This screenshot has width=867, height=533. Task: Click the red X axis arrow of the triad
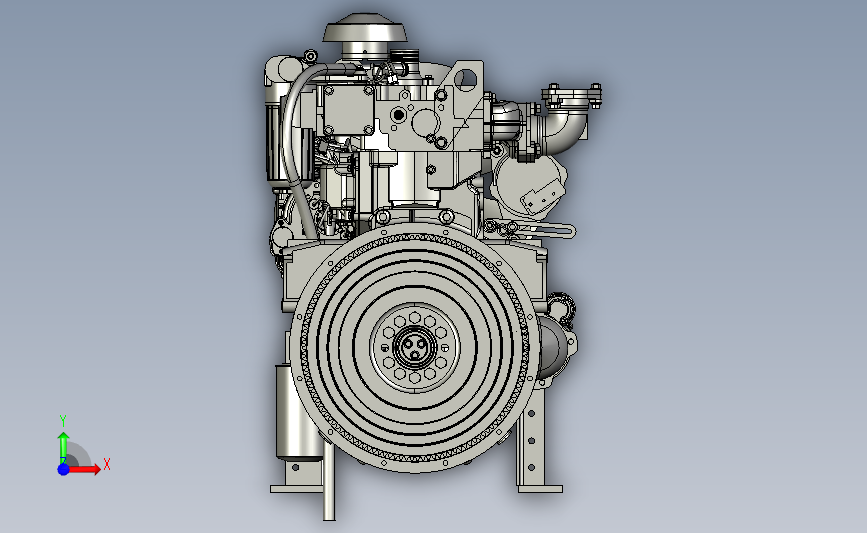85,469
